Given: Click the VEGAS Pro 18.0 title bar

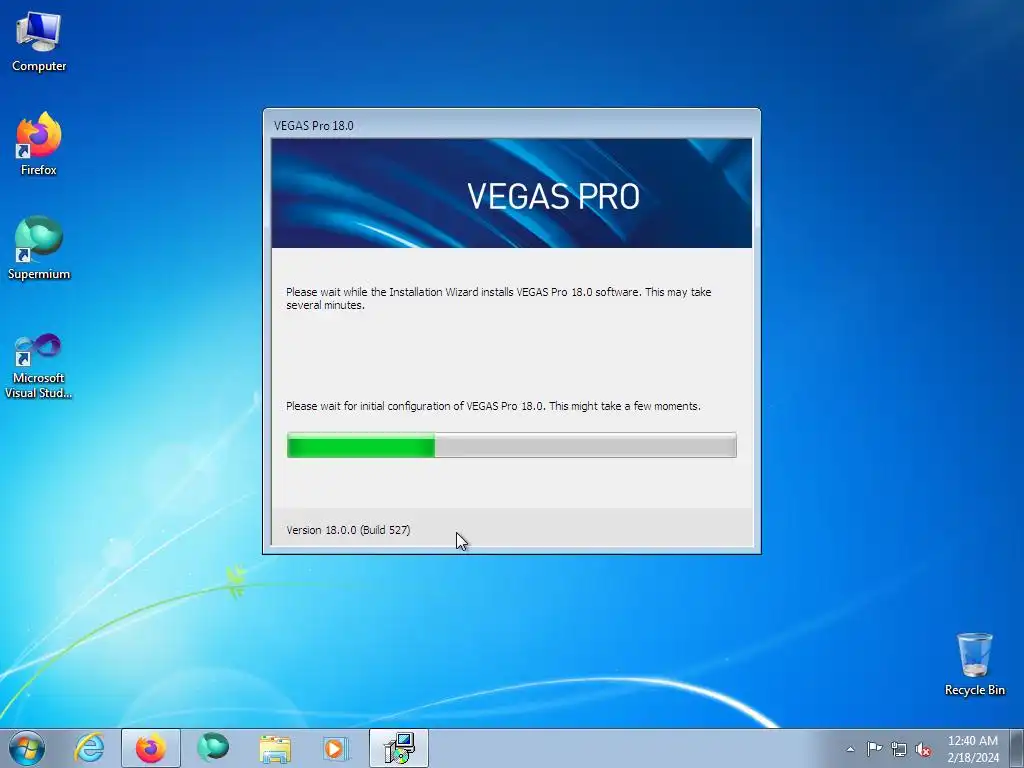Looking at the screenshot, I should click(511, 125).
